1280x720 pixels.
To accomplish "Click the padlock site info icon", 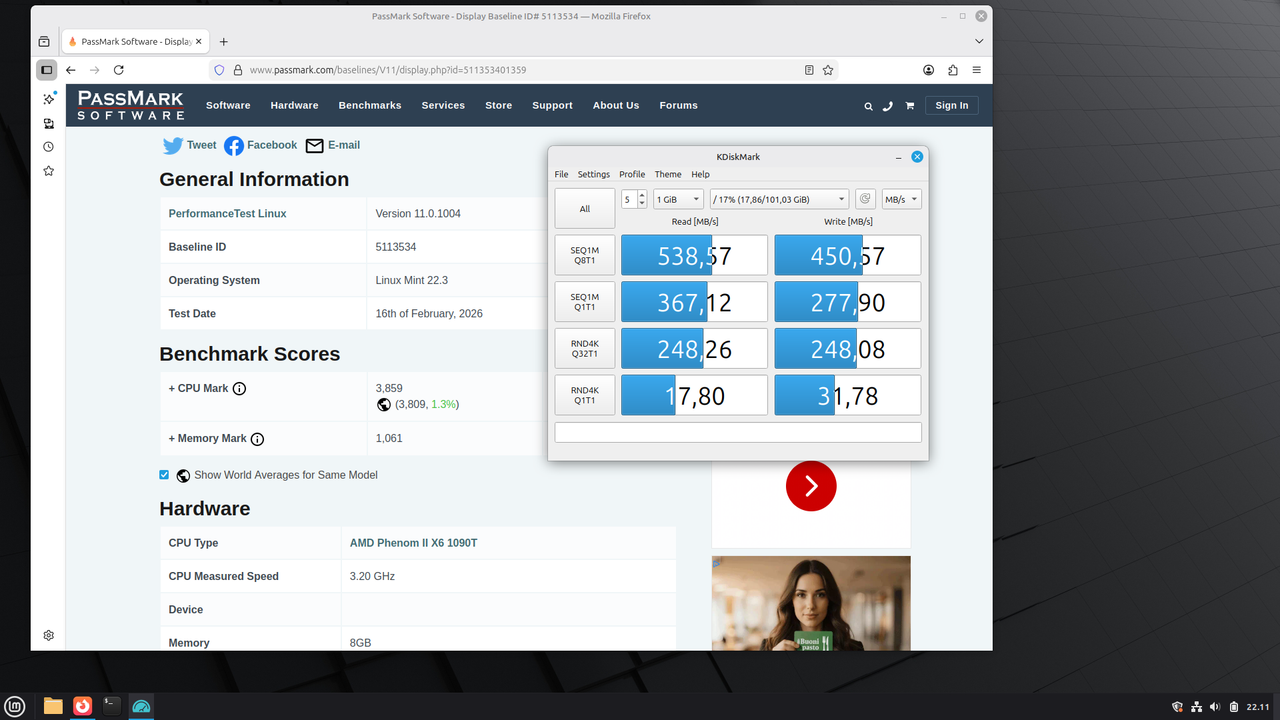I will 238,70.
